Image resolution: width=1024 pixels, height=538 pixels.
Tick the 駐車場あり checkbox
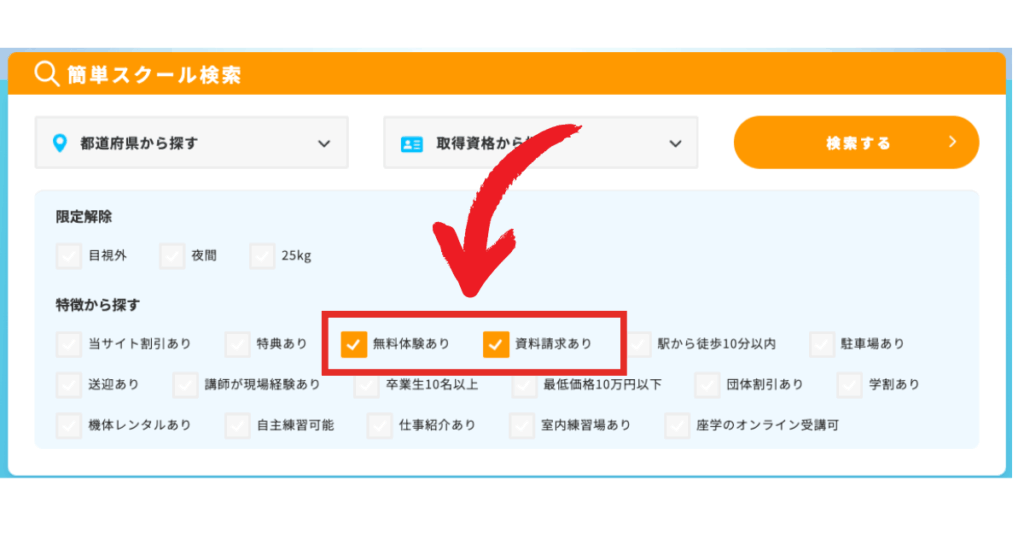pos(822,344)
